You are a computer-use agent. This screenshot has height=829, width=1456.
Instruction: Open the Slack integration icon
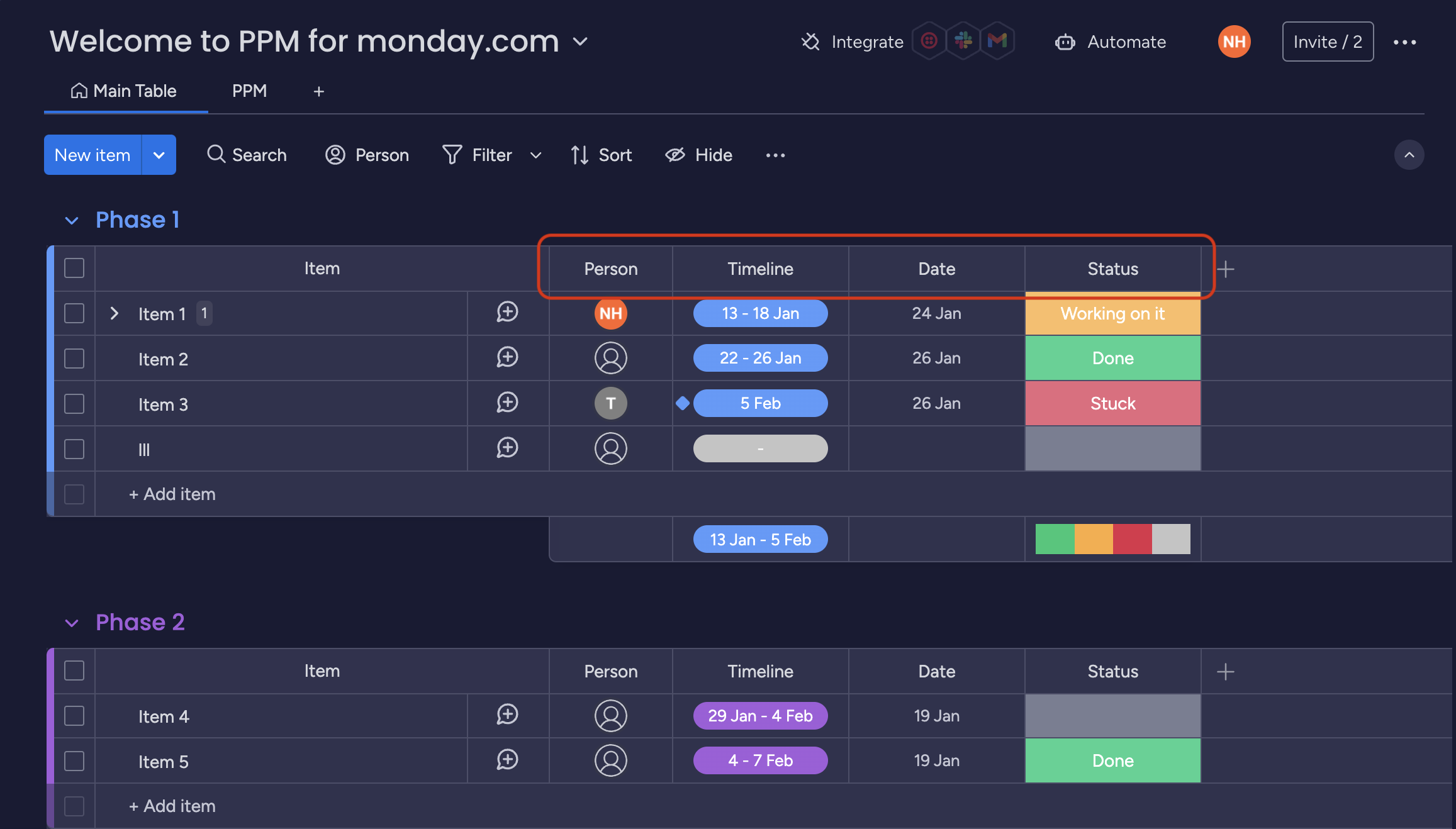pyautogui.click(x=963, y=41)
